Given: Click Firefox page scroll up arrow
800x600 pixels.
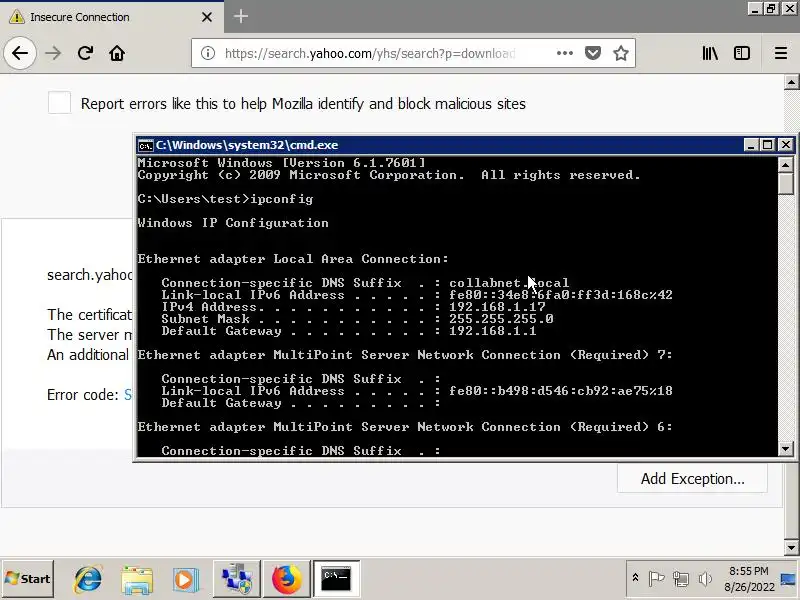Looking at the screenshot, I should coord(791,82).
